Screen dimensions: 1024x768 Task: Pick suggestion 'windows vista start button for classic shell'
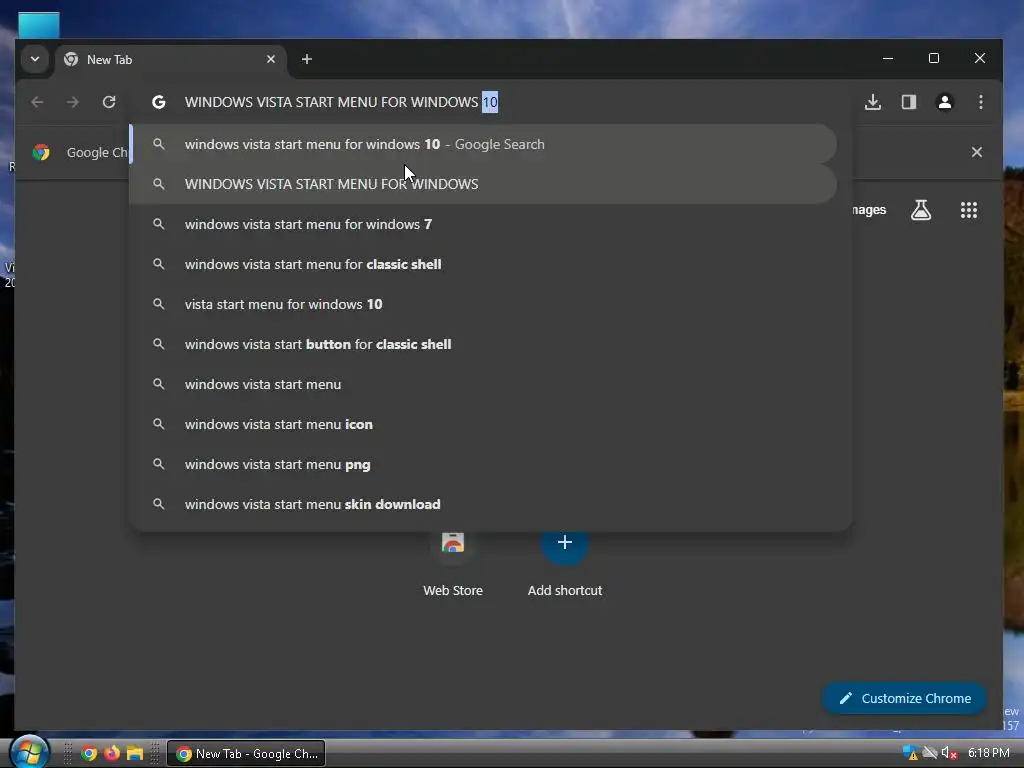pos(483,344)
